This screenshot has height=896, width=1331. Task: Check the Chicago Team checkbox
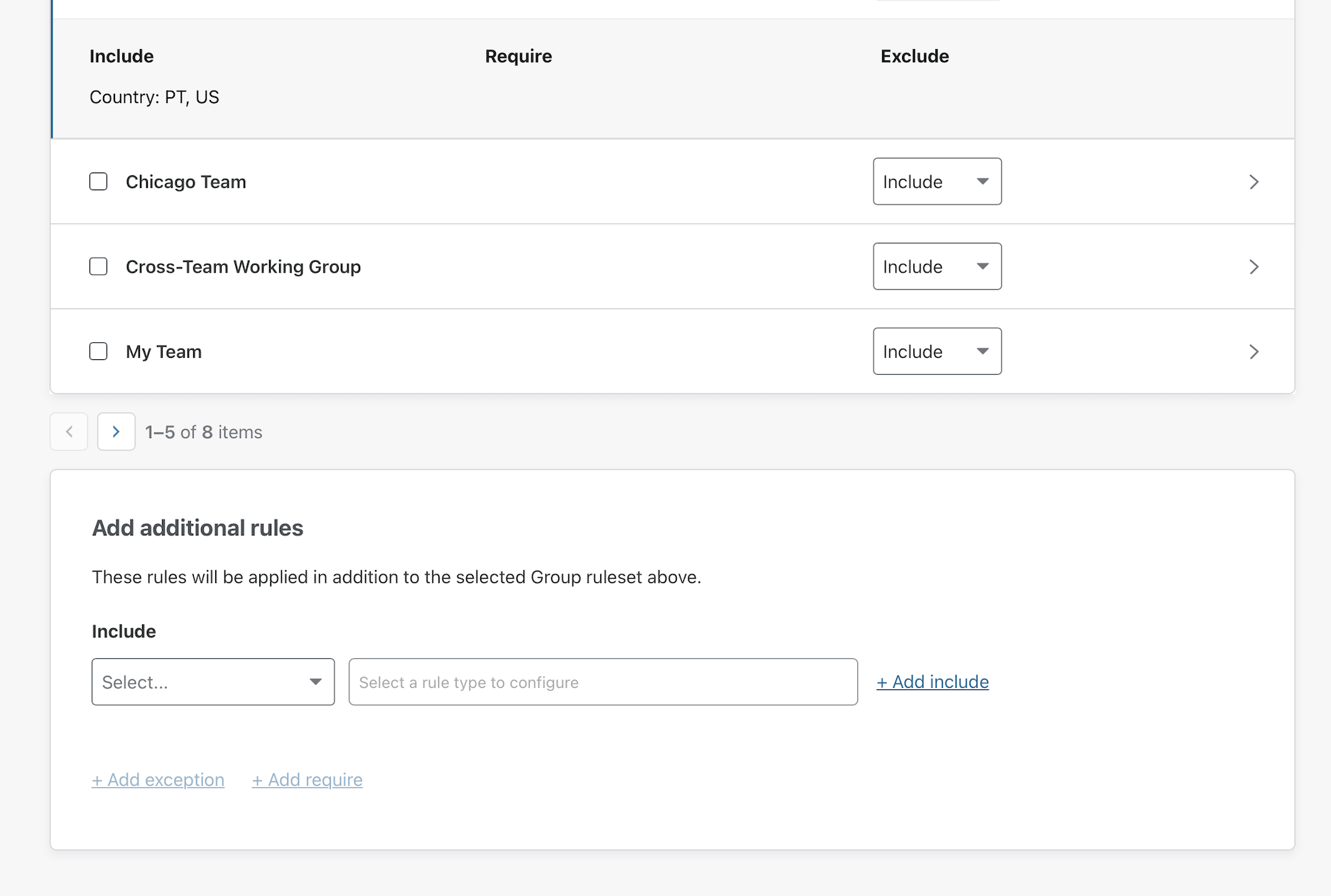pyautogui.click(x=99, y=182)
